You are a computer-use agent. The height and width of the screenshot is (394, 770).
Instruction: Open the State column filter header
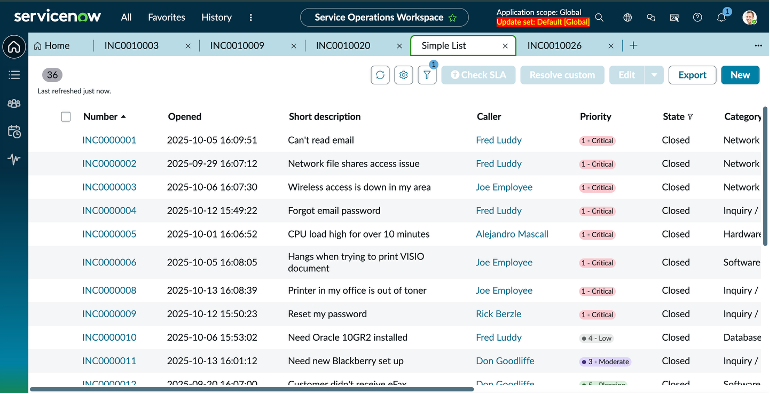(x=678, y=117)
